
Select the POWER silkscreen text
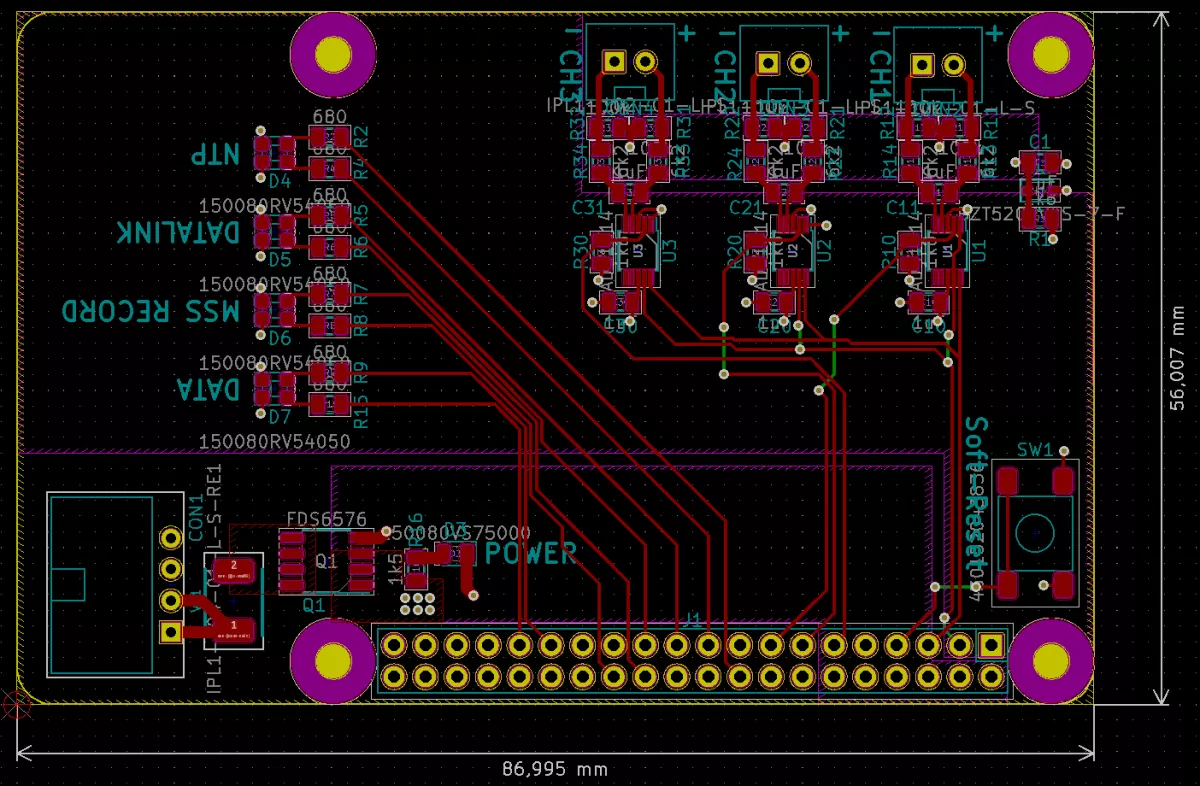(x=530, y=553)
